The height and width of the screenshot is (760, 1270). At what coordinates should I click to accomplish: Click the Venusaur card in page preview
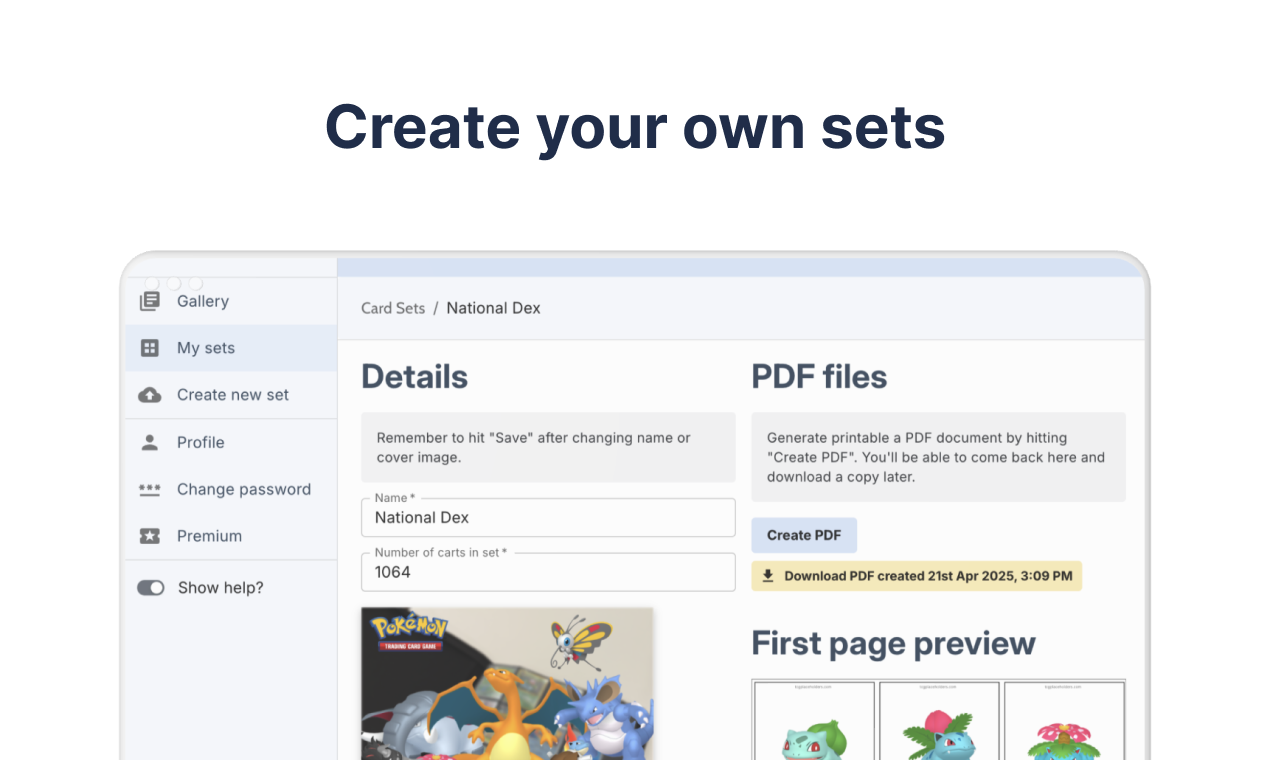(1064, 721)
